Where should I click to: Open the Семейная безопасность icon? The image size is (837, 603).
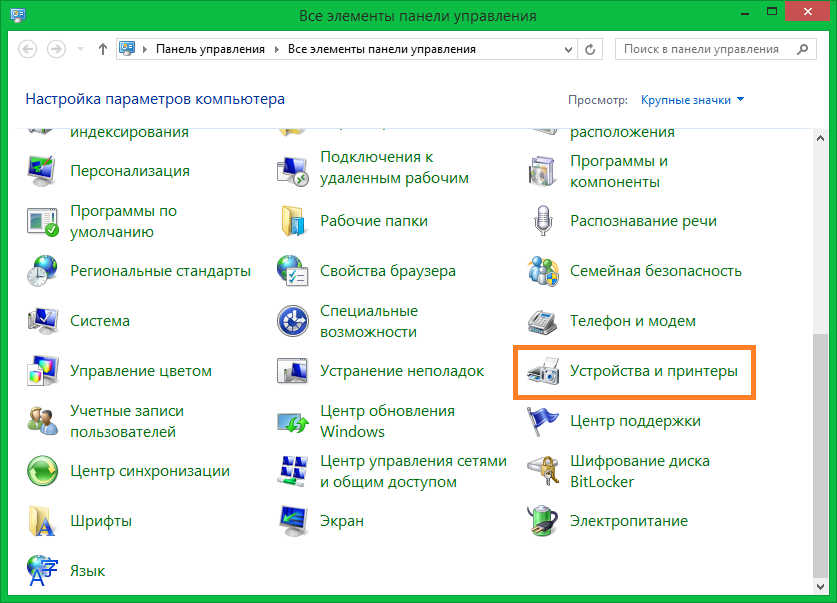[541, 271]
